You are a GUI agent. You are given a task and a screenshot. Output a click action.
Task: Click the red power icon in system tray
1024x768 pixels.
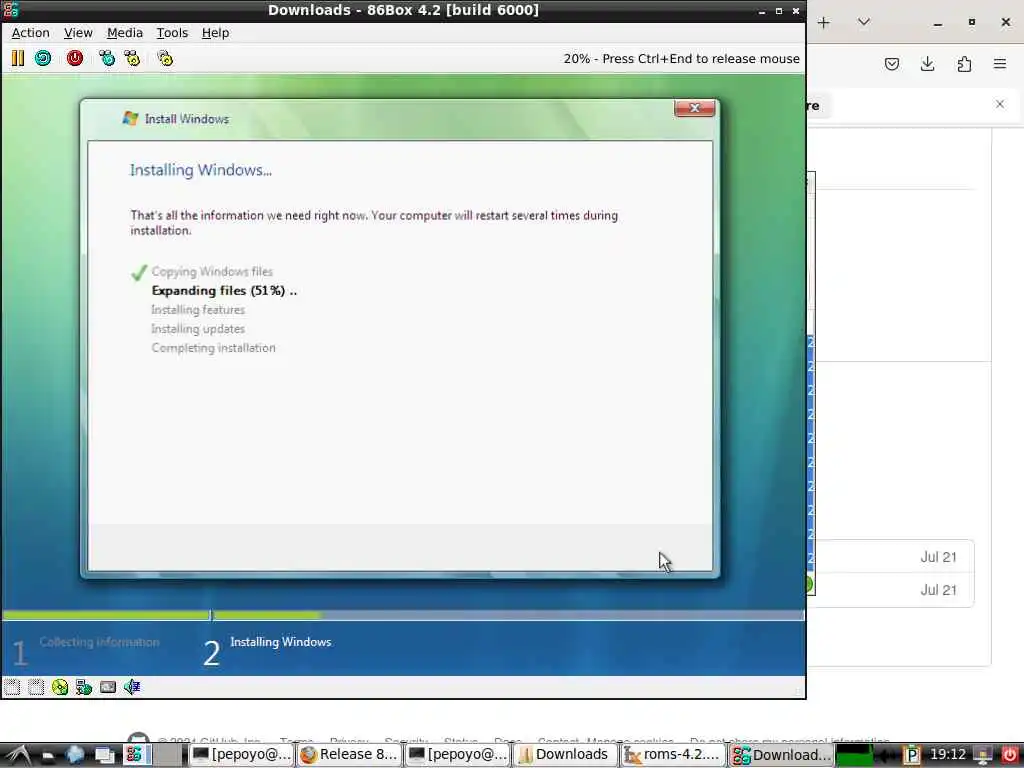pos(1010,756)
